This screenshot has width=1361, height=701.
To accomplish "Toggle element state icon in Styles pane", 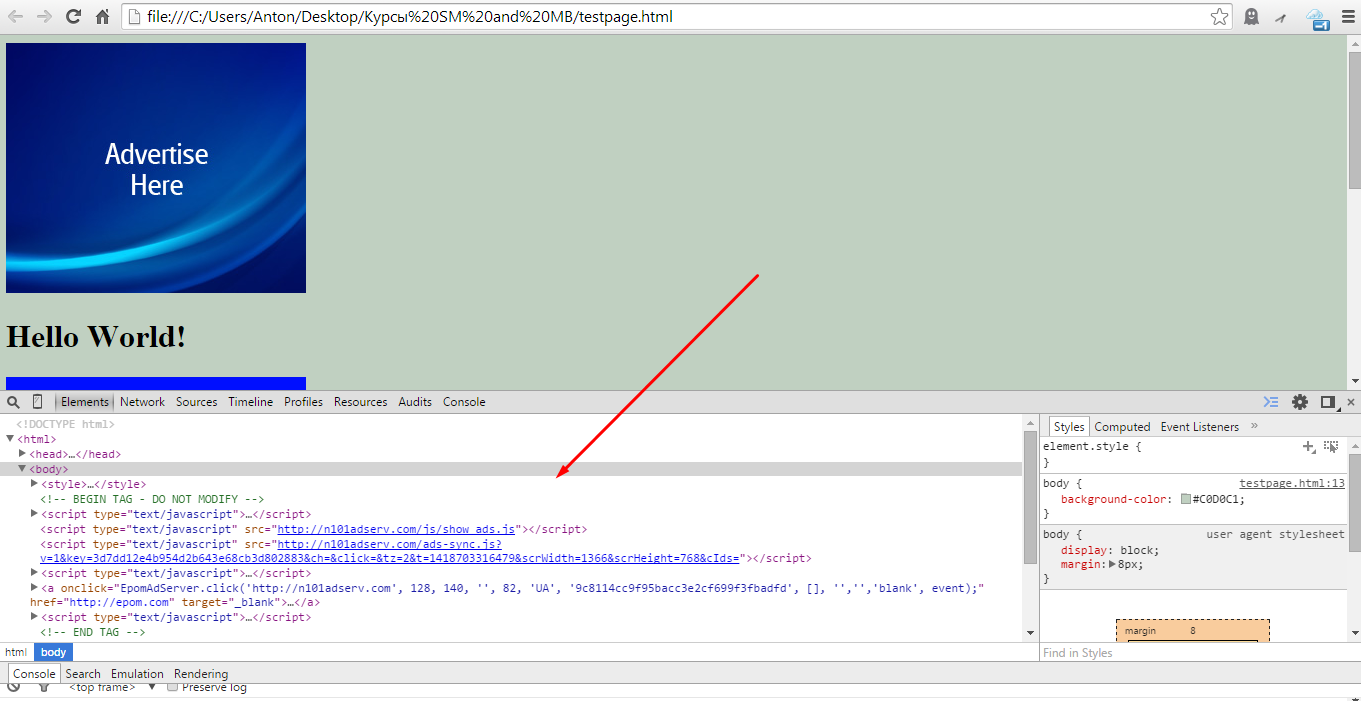I will pyautogui.click(x=1331, y=446).
